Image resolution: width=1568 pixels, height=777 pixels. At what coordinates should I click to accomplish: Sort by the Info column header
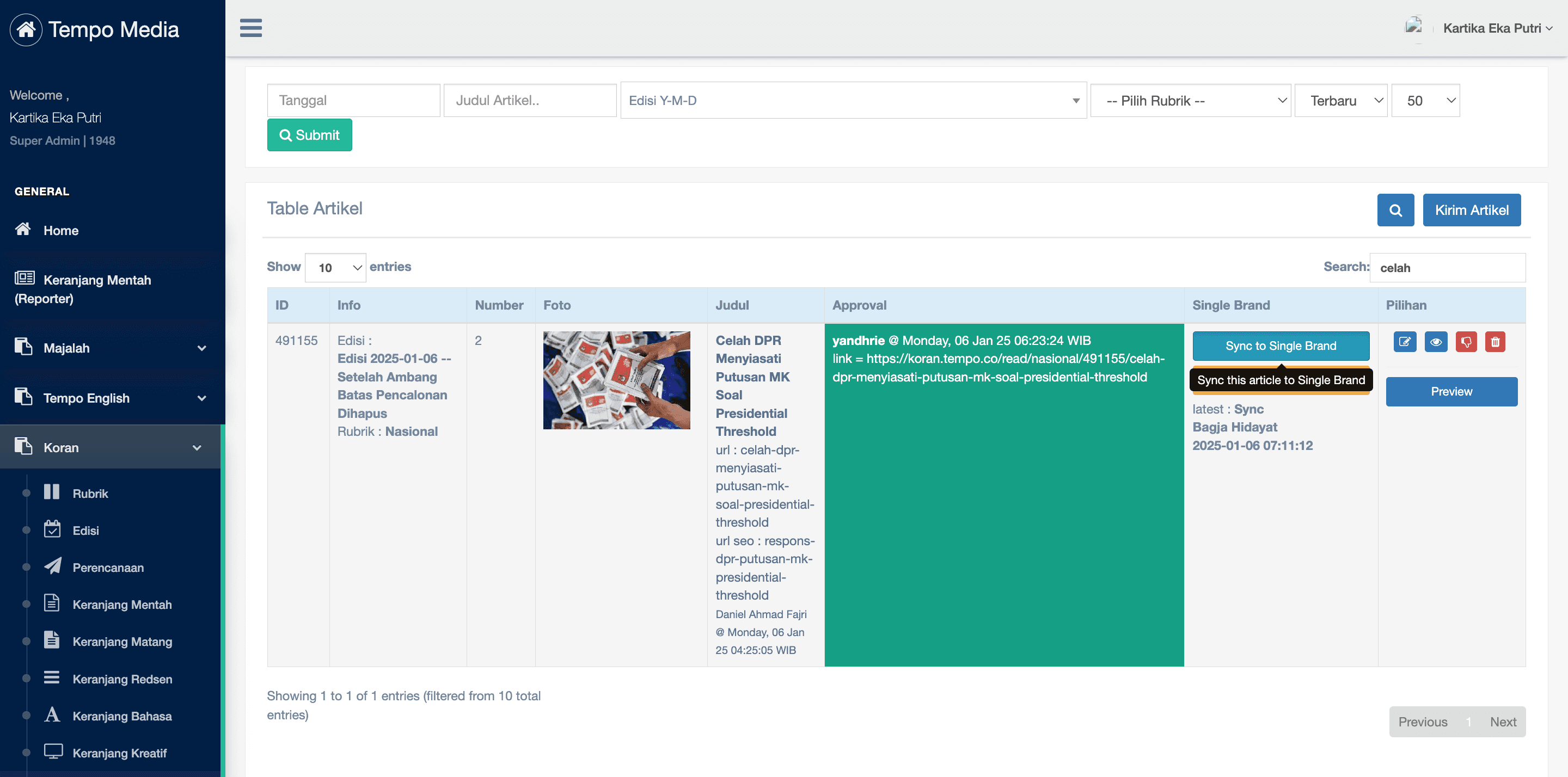(398, 305)
